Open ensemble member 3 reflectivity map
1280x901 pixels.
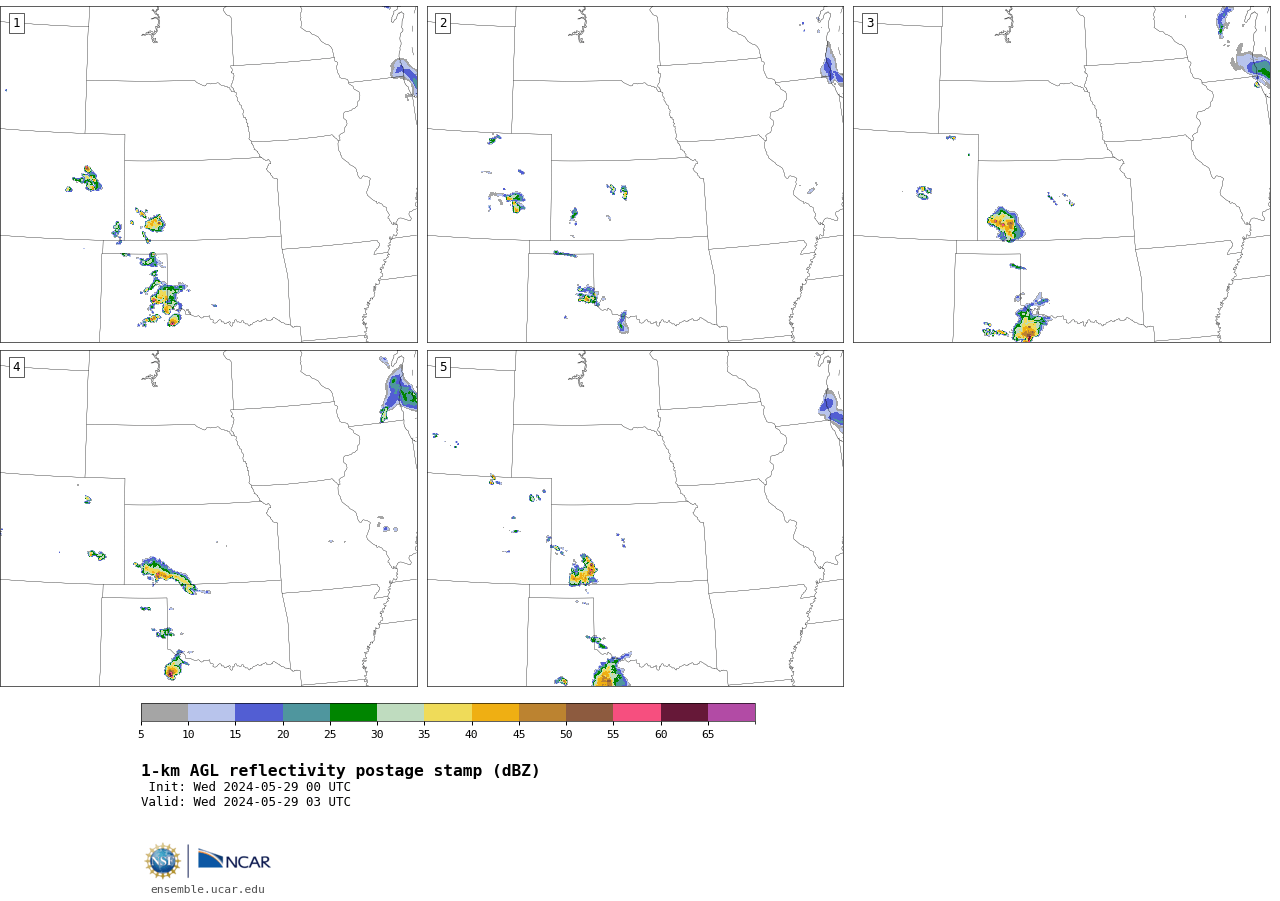coord(1061,174)
